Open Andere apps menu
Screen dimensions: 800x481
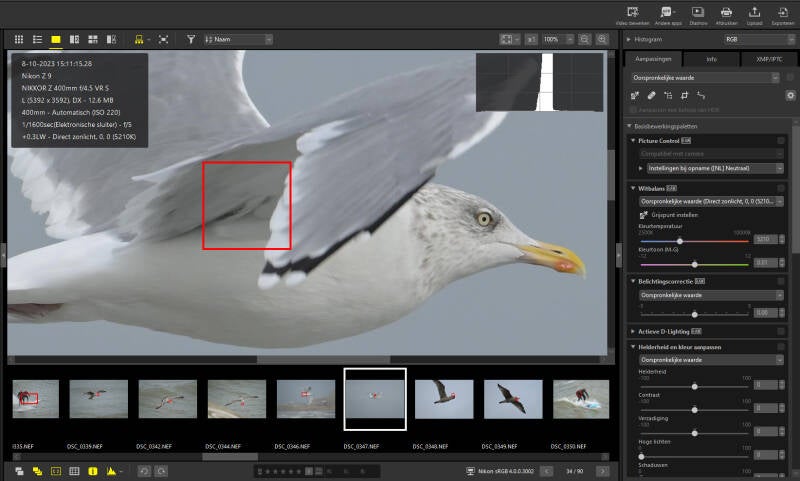tap(668, 15)
